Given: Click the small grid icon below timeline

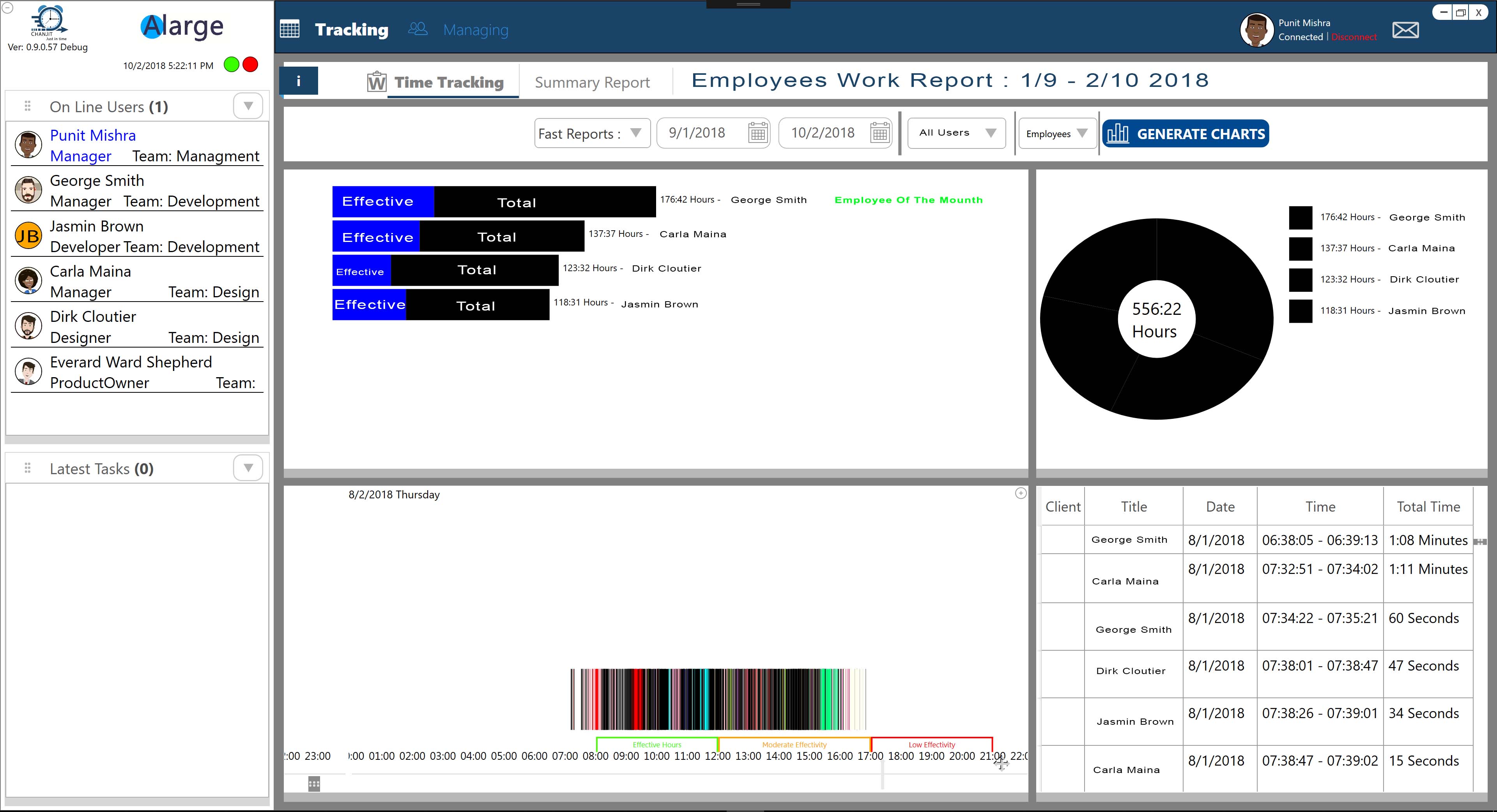Looking at the screenshot, I should point(314,784).
